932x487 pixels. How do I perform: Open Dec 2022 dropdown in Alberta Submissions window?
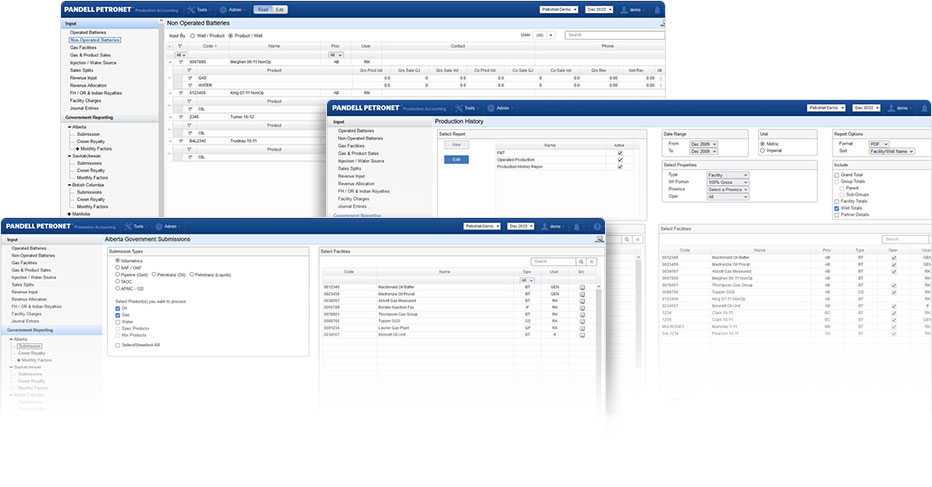[x=520, y=227]
